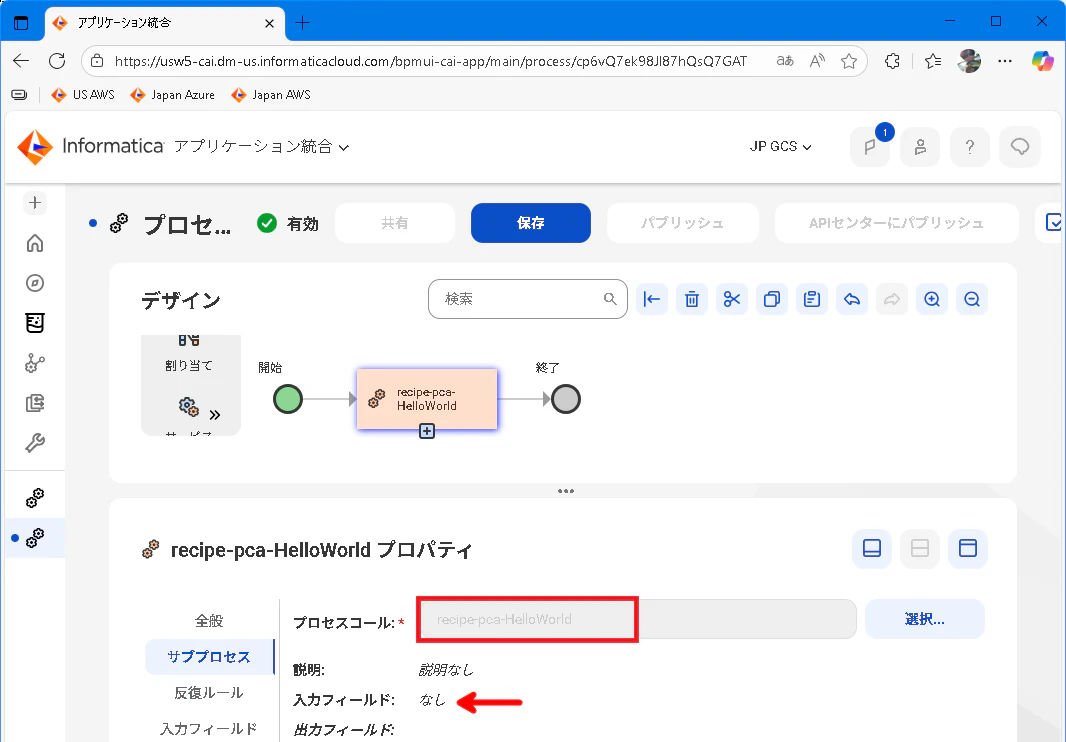Click the パブリッシュ button
This screenshot has width=1066, height=742.
point(682,223)
